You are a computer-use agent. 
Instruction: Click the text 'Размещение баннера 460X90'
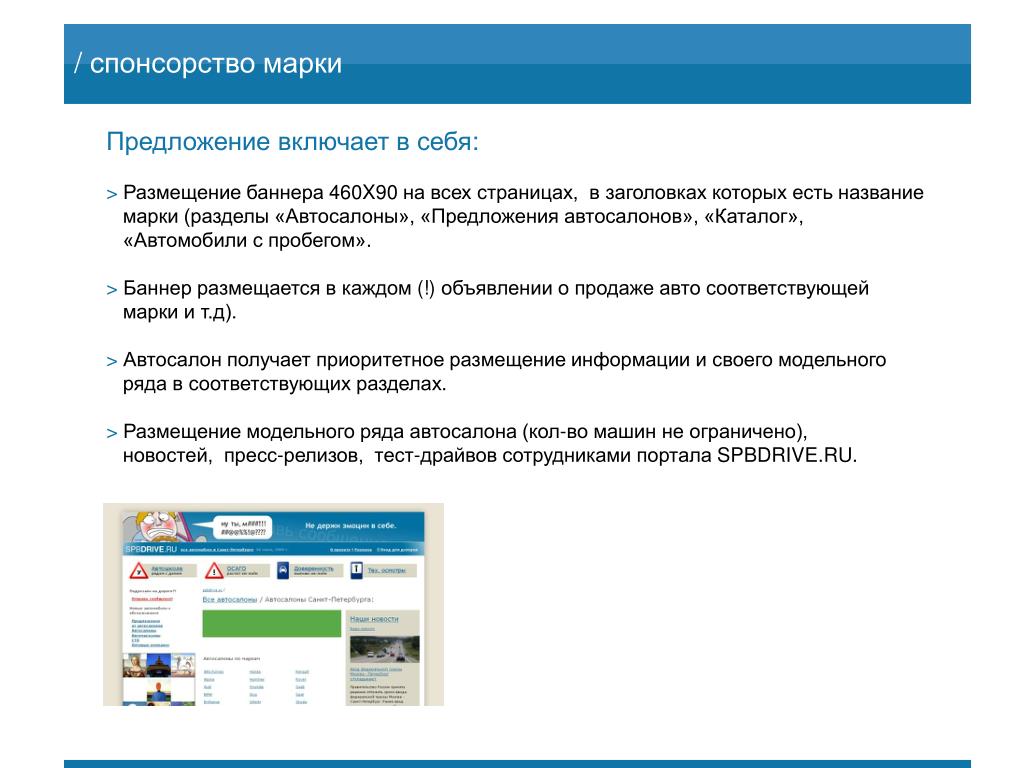260,193
